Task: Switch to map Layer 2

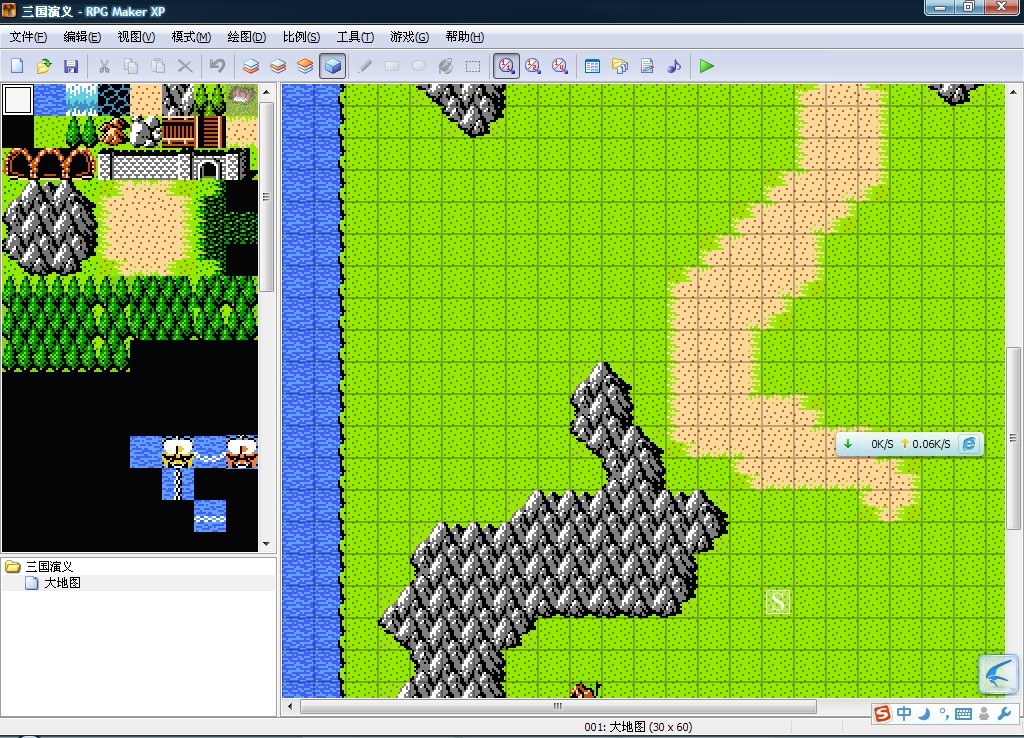Action: pyautogui.click(x=278, y=66)
